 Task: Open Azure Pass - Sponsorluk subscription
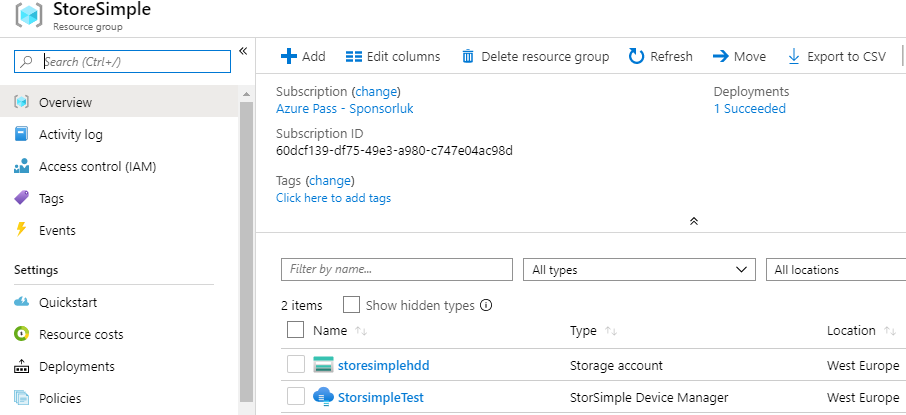click(x=344, y=108)
